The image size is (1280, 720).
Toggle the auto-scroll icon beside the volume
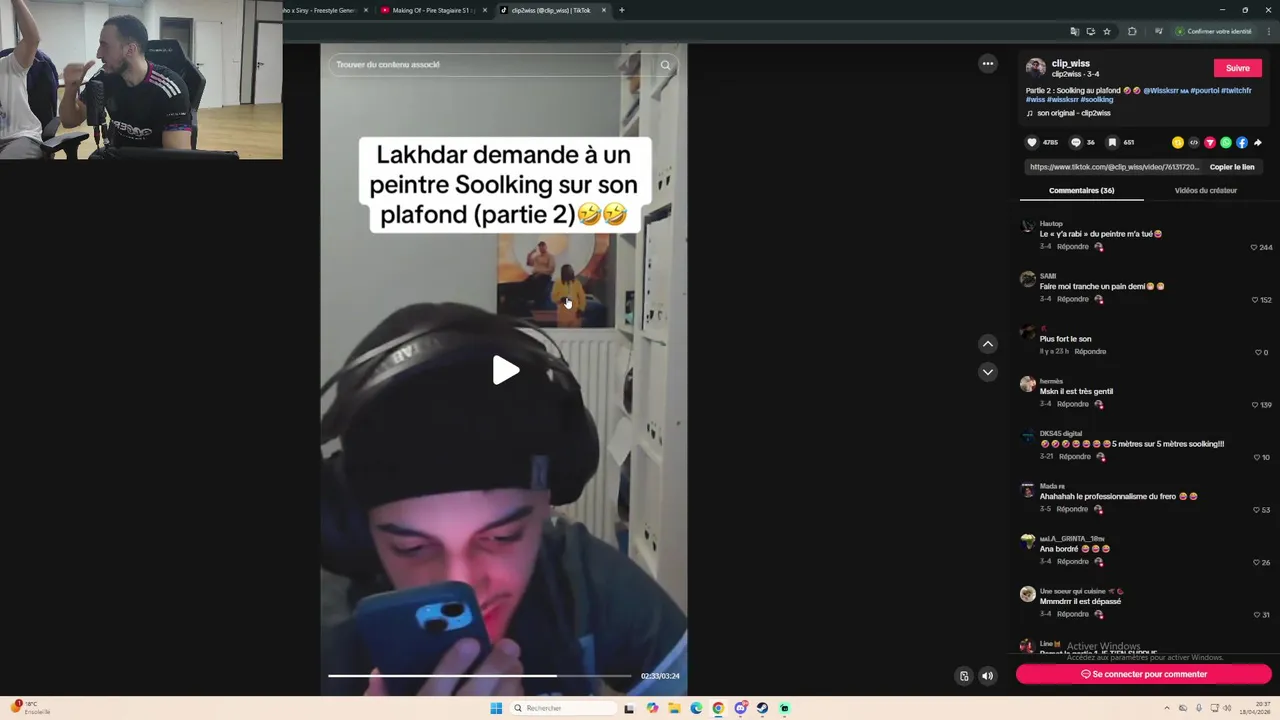click(964, 676)
